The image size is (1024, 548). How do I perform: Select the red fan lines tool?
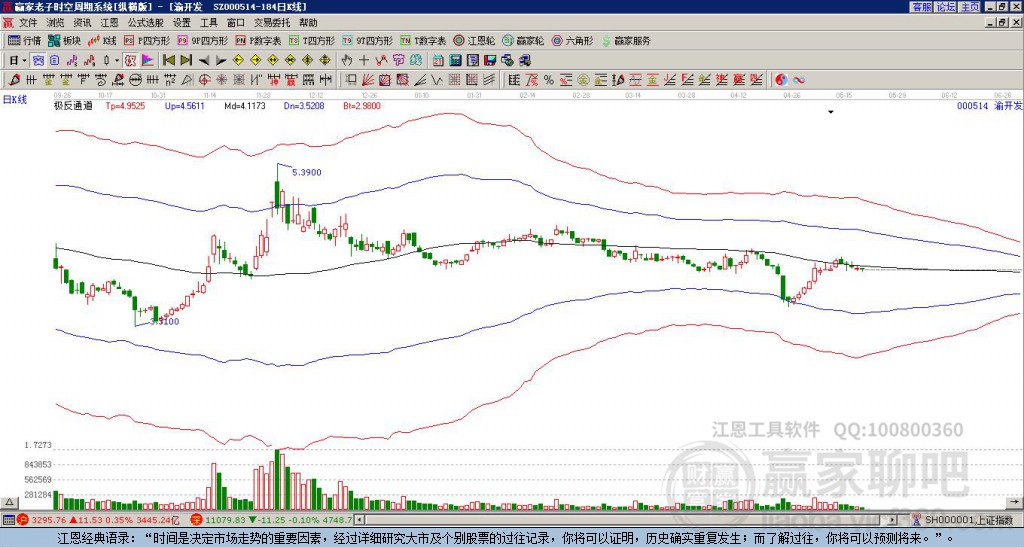pos(368,80)
